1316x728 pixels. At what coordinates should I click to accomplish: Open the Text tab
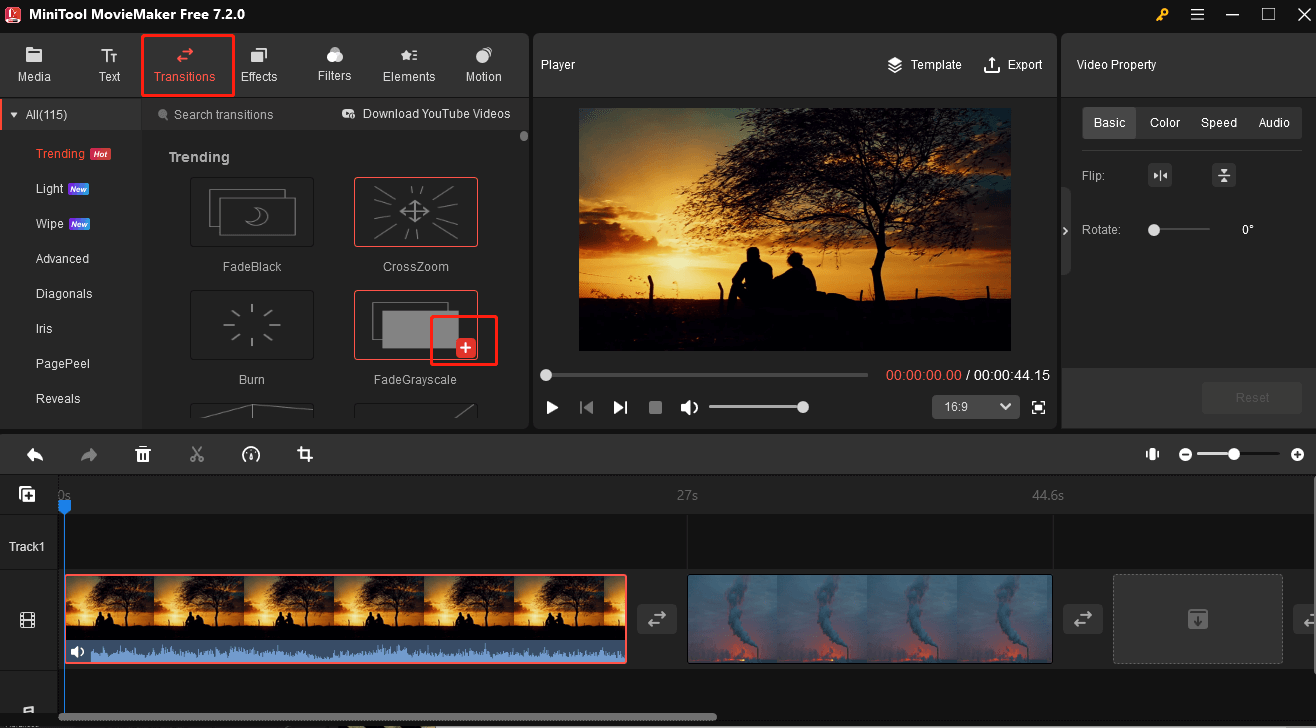[109, 65]
